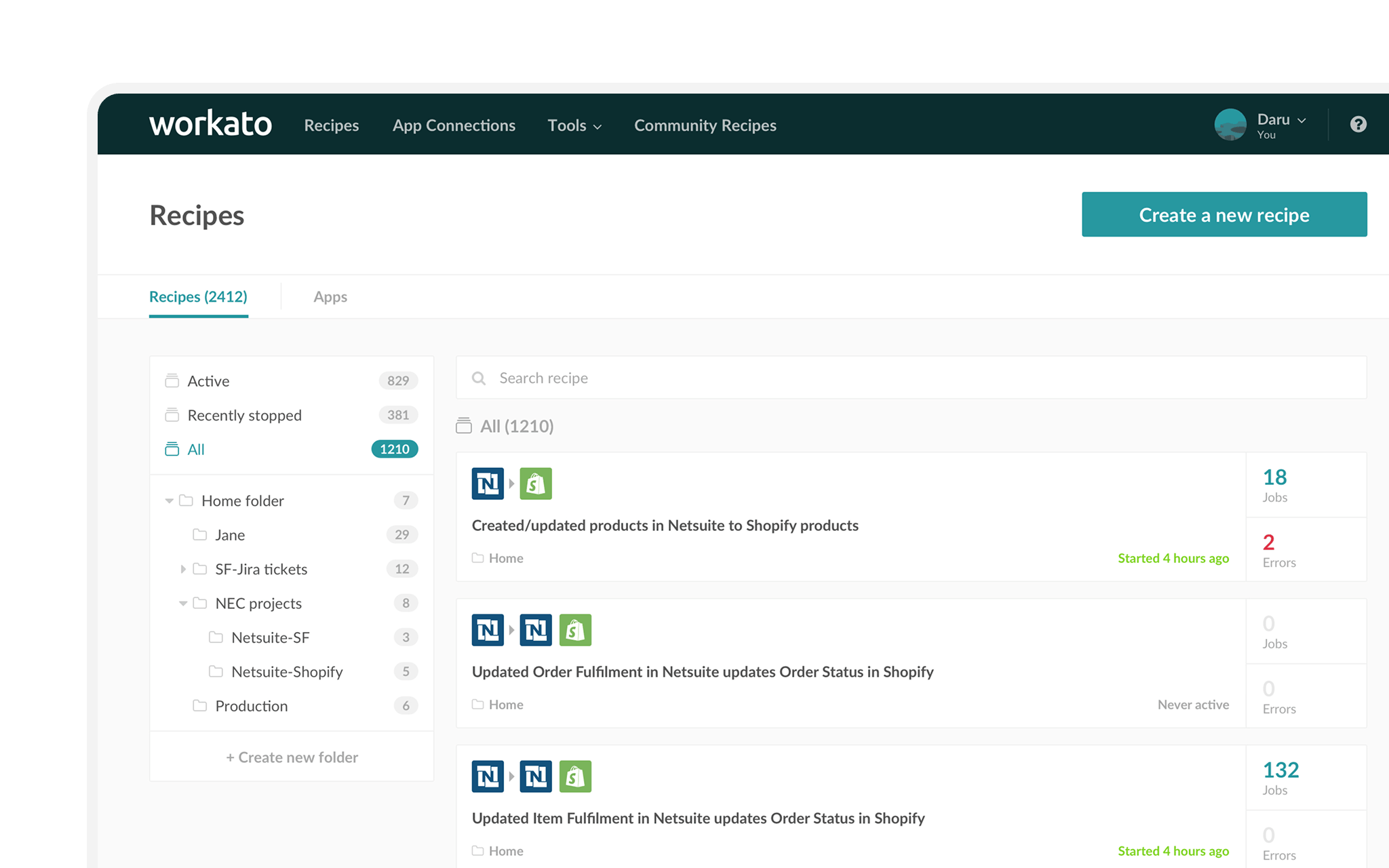Switch to the Apps tab
The height and width of the screenshot is (868, 1389).
click(330, 297)
